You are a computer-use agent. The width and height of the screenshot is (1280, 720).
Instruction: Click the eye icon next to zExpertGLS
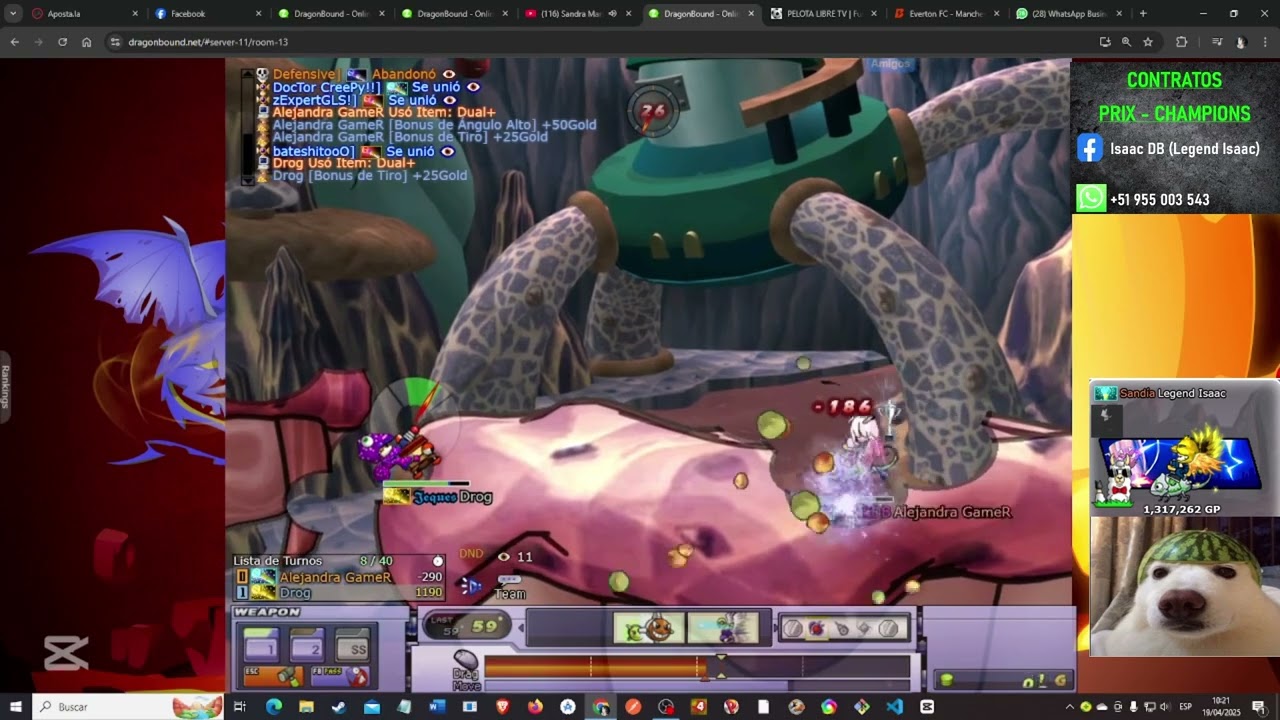click(449, 100)
